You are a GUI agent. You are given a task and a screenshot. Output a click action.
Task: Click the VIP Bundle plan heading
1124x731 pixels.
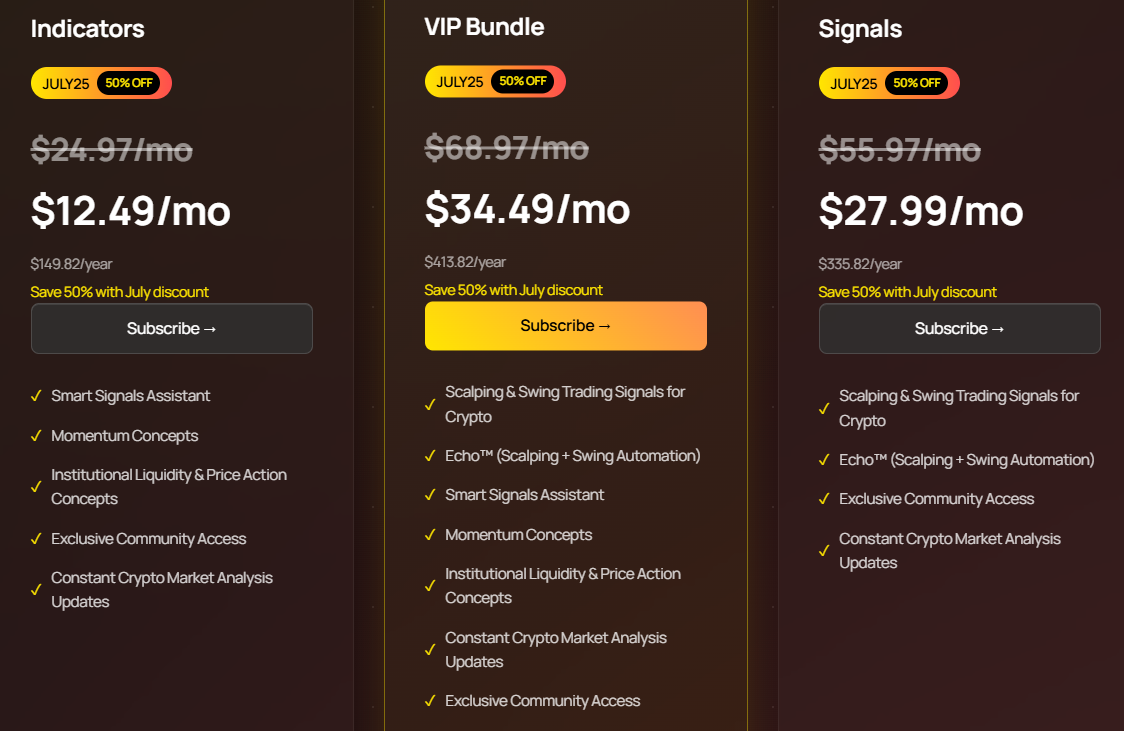click(x=484, y=27)
